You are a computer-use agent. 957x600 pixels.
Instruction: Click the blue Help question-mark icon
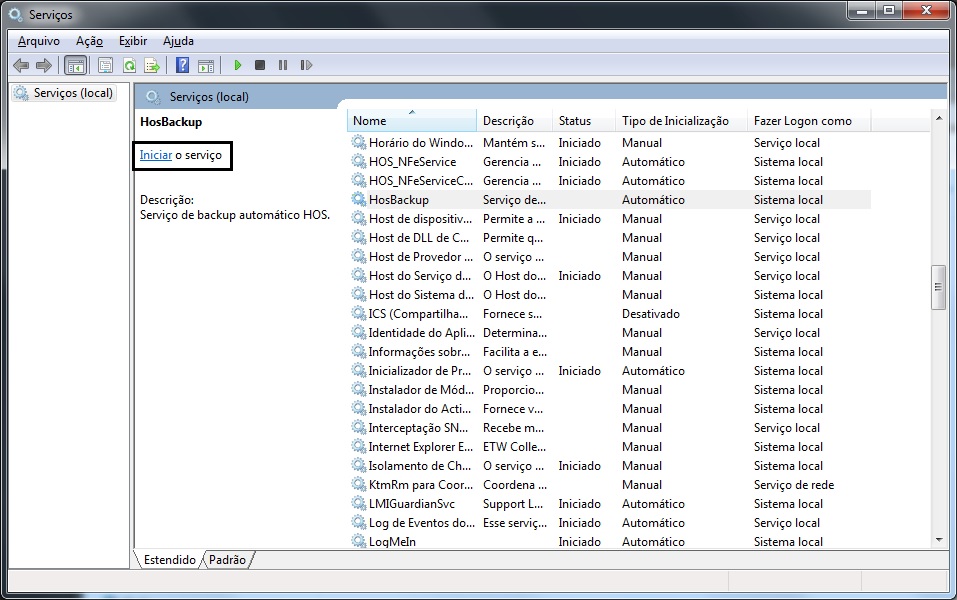tap(182, 66)
